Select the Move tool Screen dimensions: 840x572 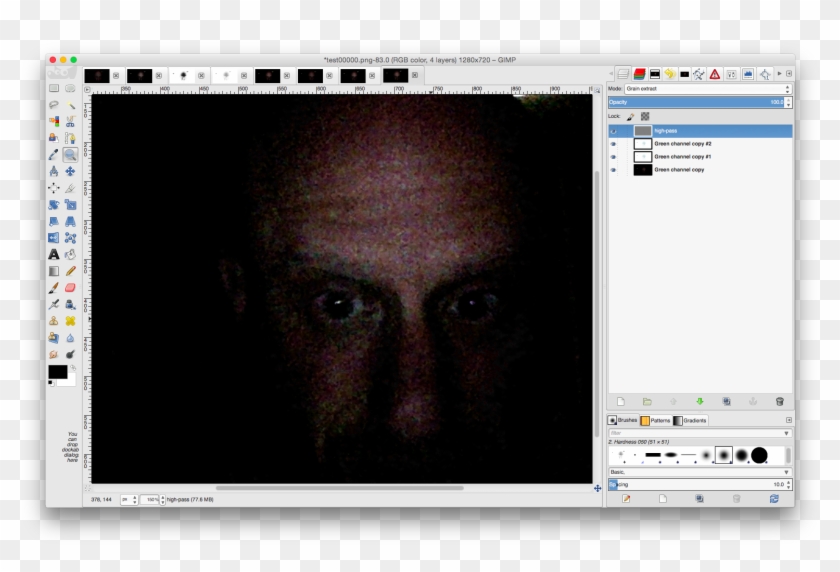pyautogui.click(x=70, y=171)
